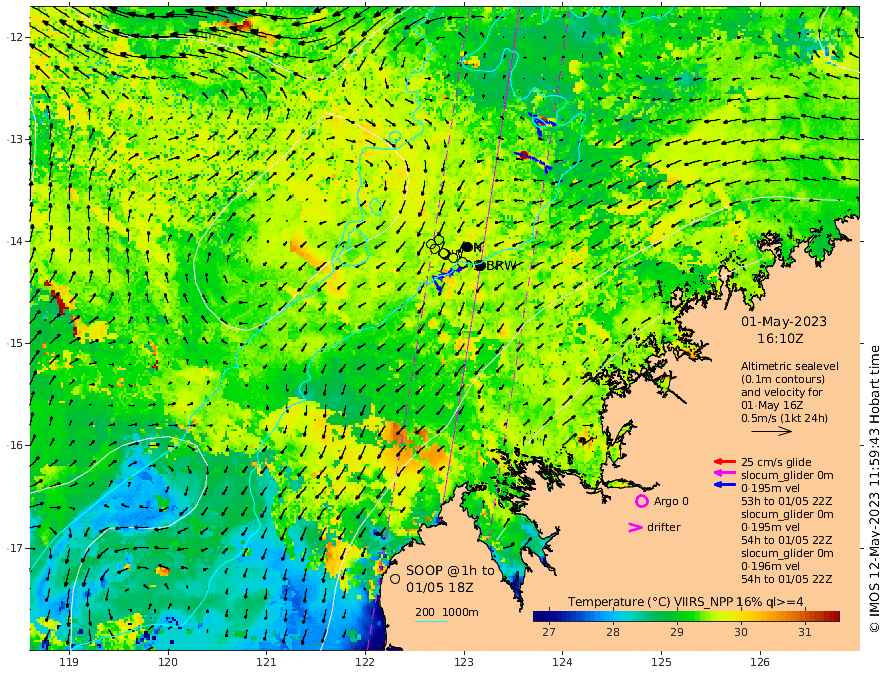Click longitude axis label 120
The height and width of the screenshot is (680, 880).
click(168, 663)
